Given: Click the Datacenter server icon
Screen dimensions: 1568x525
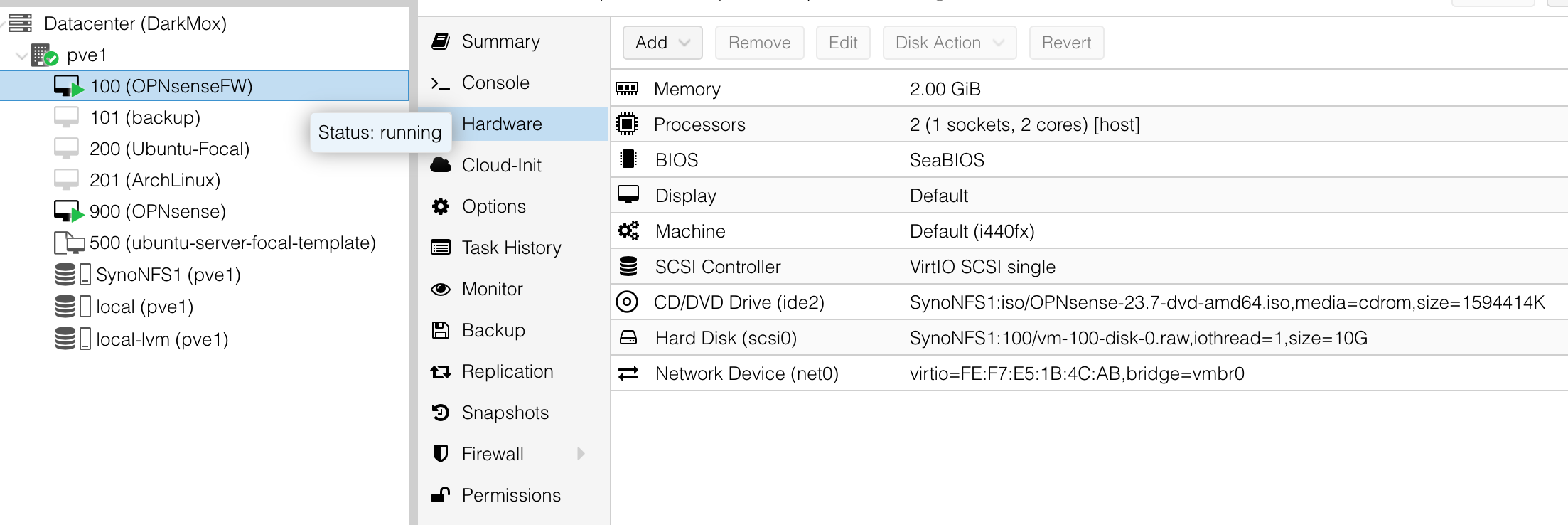Looking at the screenshot, I should 20,23.
